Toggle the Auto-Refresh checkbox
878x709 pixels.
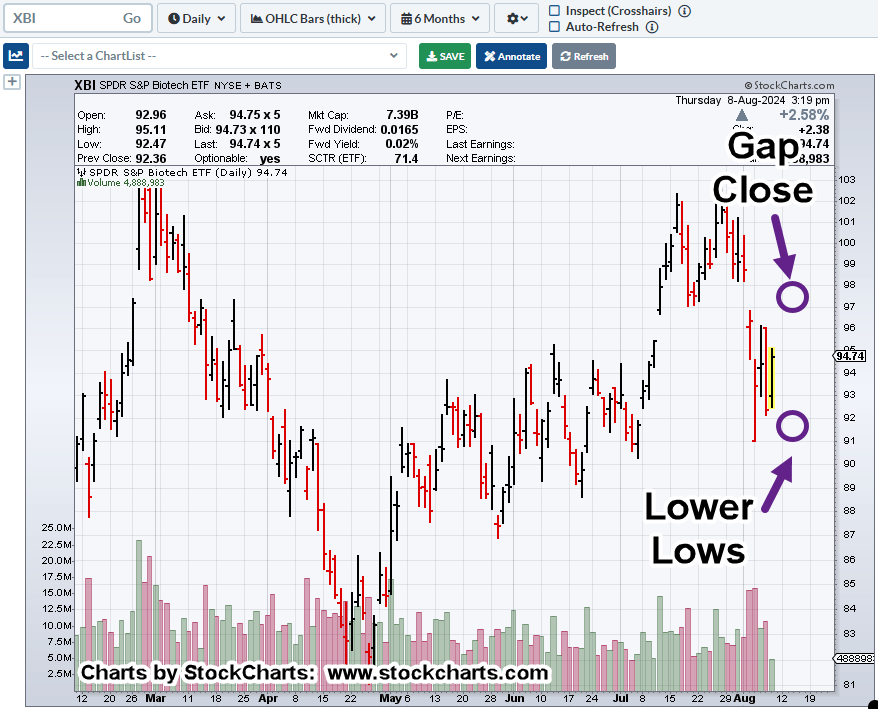pos(555,27)
